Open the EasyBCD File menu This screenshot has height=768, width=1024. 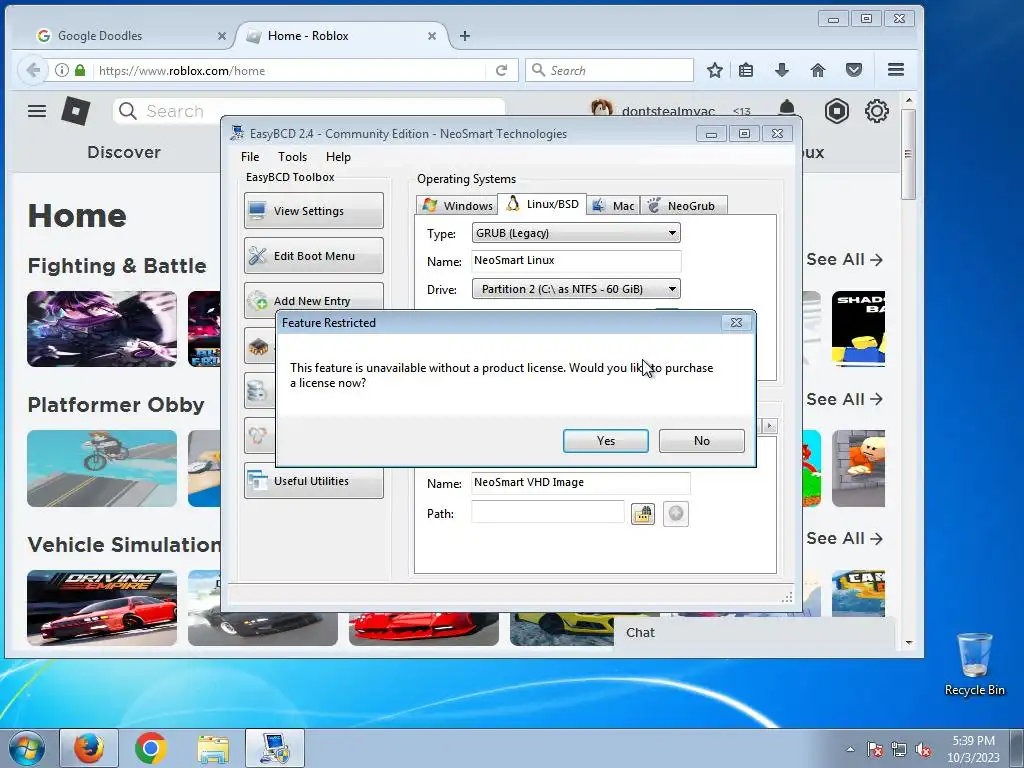250,157
